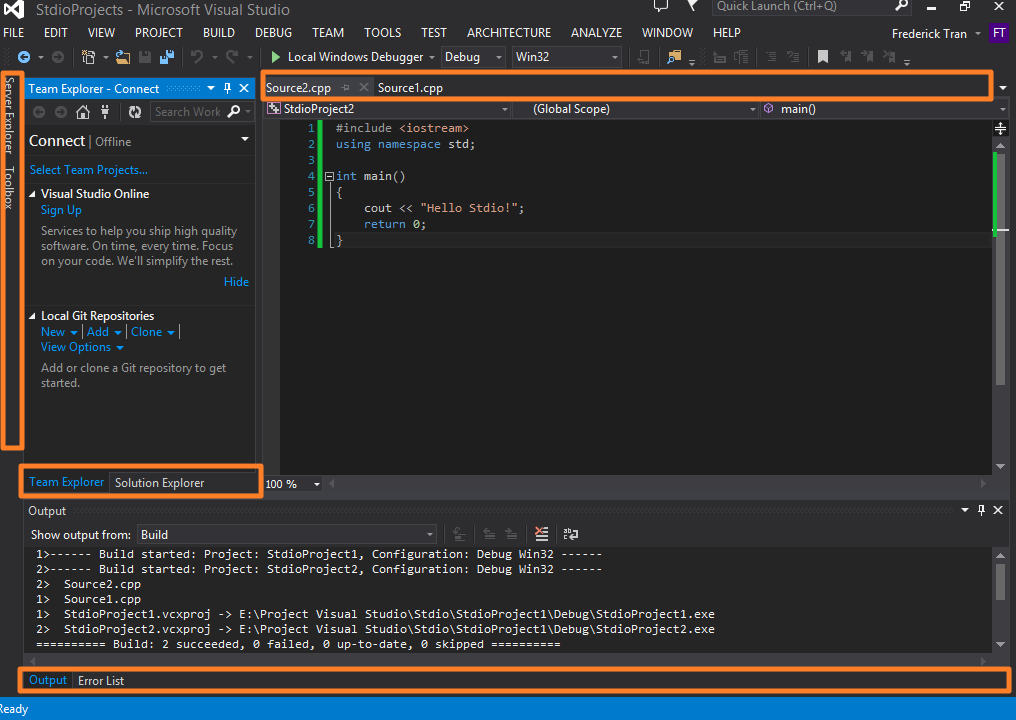Click the Open File folder icon
Viewport: 1016px width, 720px height.
click(122, 57)
